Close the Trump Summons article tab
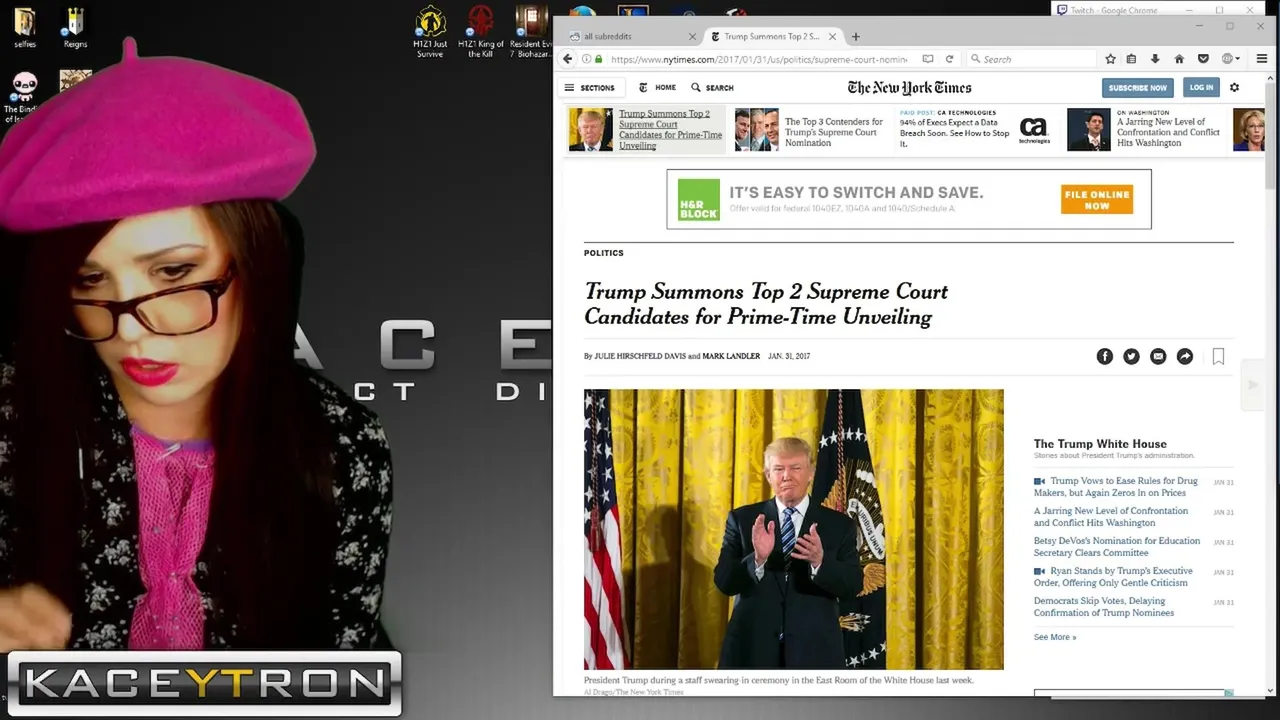The width and height of the screenshot is (1280, 720). pyautogui.click(x=833, y=36)
